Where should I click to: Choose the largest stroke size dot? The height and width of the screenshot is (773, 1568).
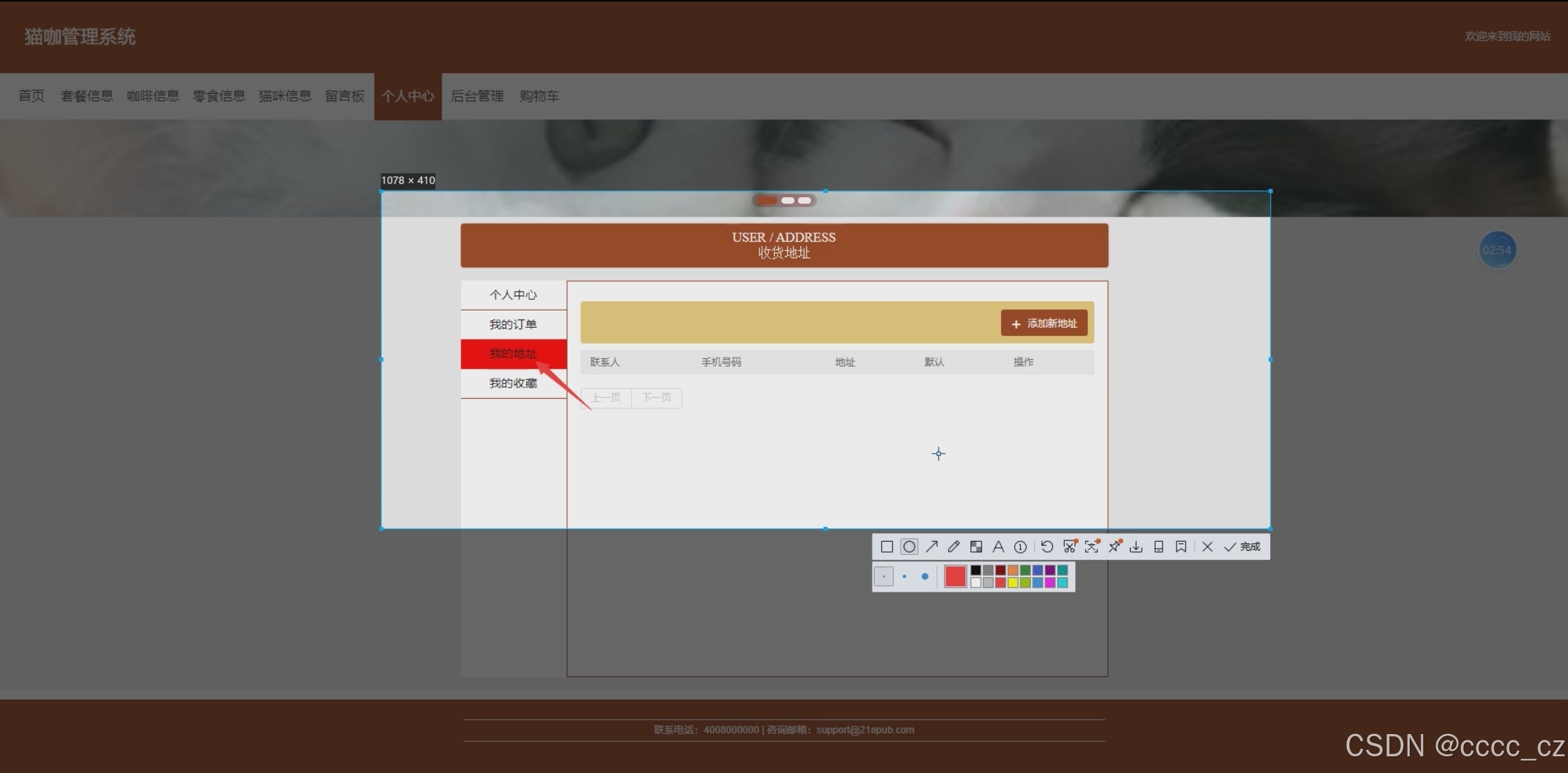(x=925, y=576)
